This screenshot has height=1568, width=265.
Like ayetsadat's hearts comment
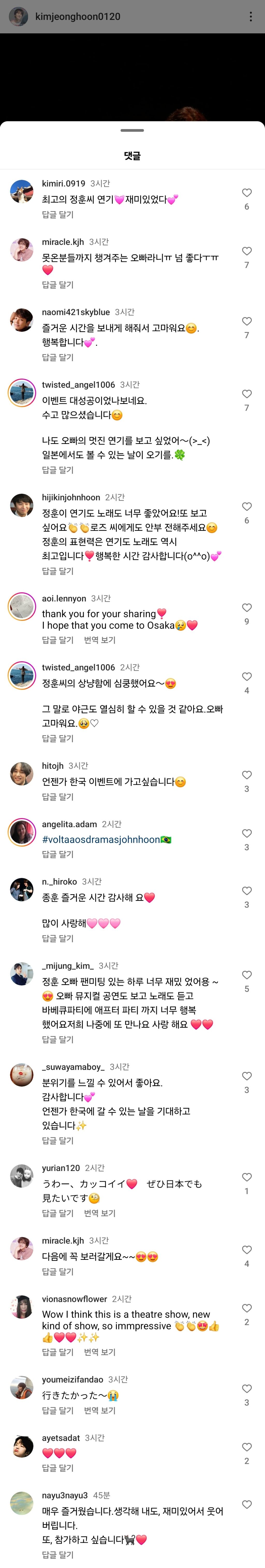click(x=247, y=1447)
